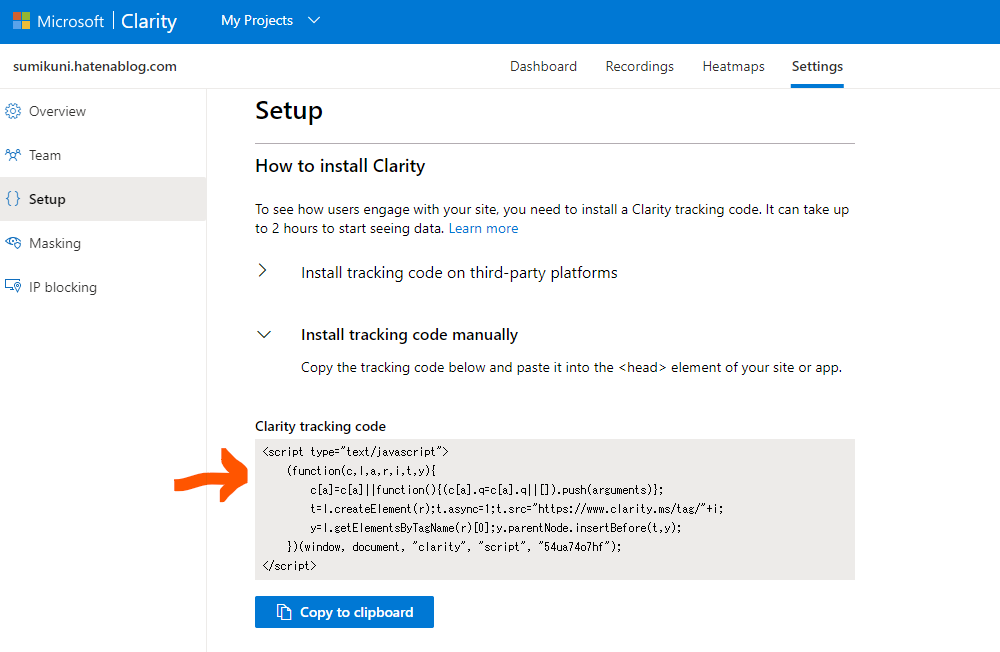Image resolution: width=1000 pixels, height=652 pixels.
Task: Open the My Projects dropdown
Action: [x=269, y=19]
